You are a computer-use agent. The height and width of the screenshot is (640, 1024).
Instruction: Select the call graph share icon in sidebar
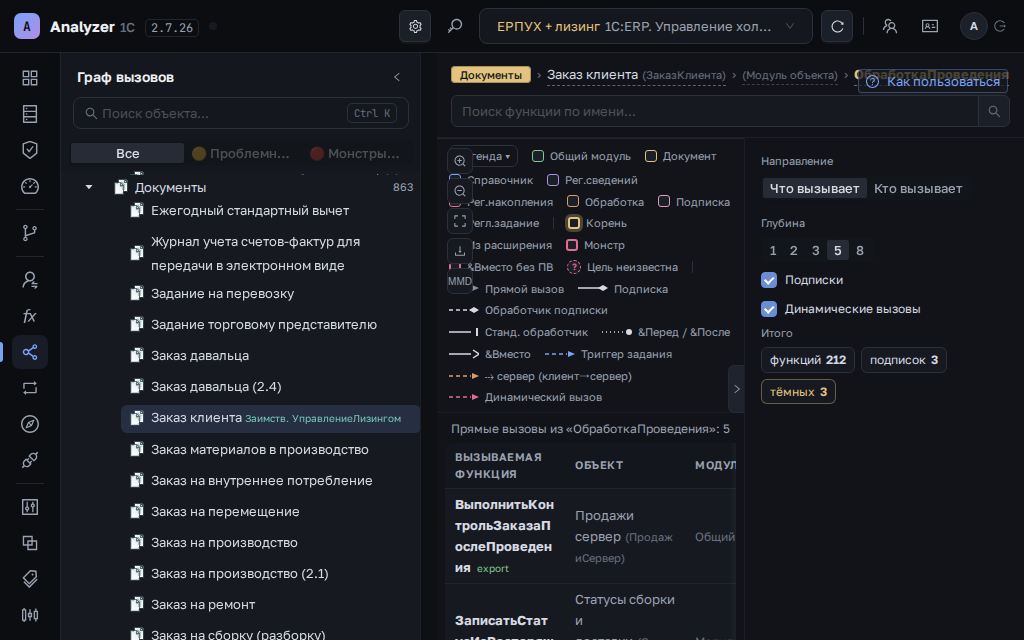pos(29,352)
